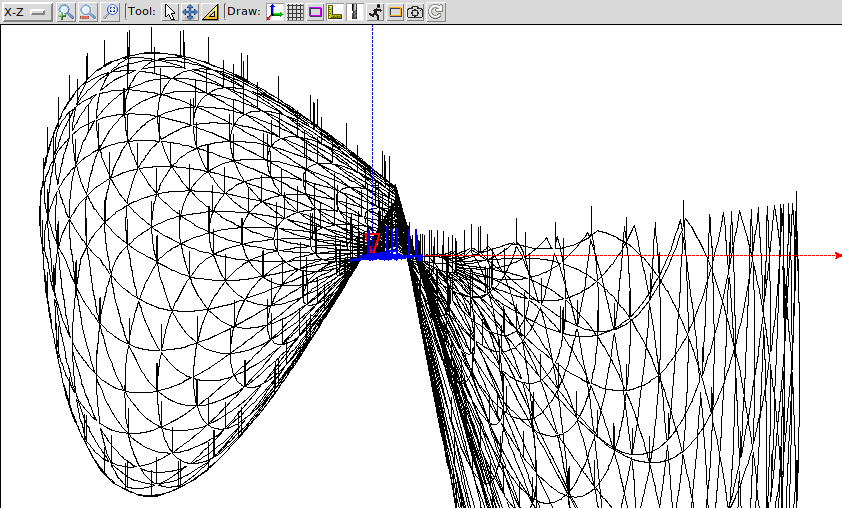Click the "Tool:" toolbar label
The height and width of the screenshot is (508, 842).
[x=141, y=12]
